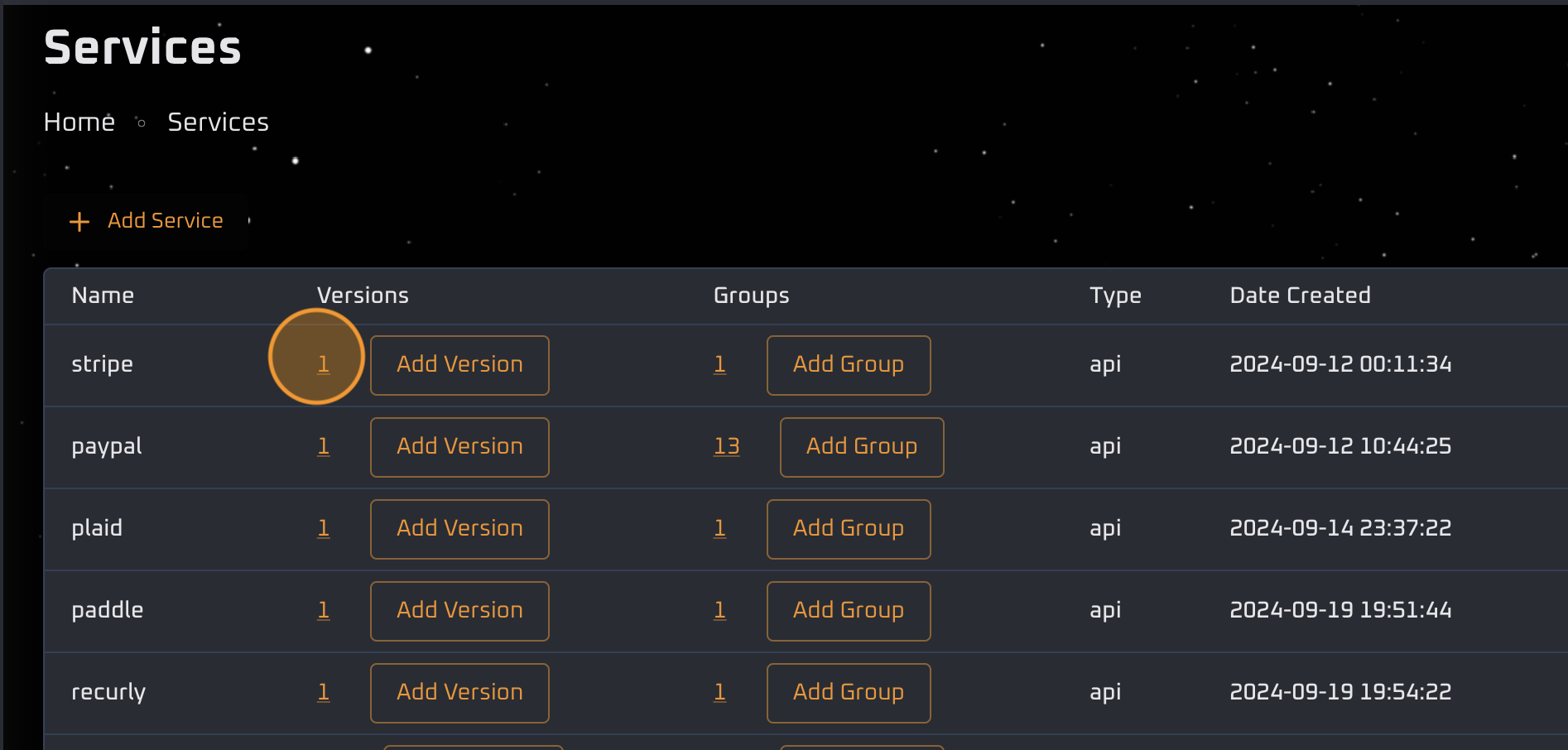Click plaid's date 2024-09-14 23:37:22
Viewport: 1568px width, 750px height.
click(x=1340, y=528)
